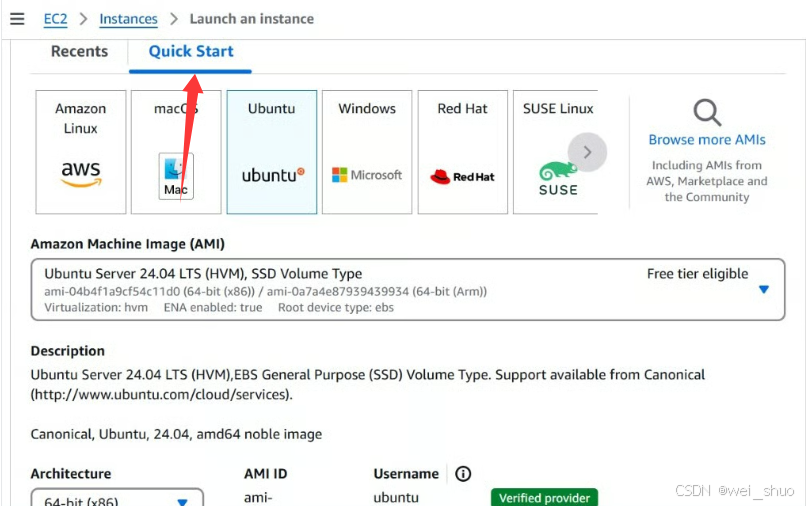
Task: Click the Architecture heading
Action: click(x=71, y=474)
